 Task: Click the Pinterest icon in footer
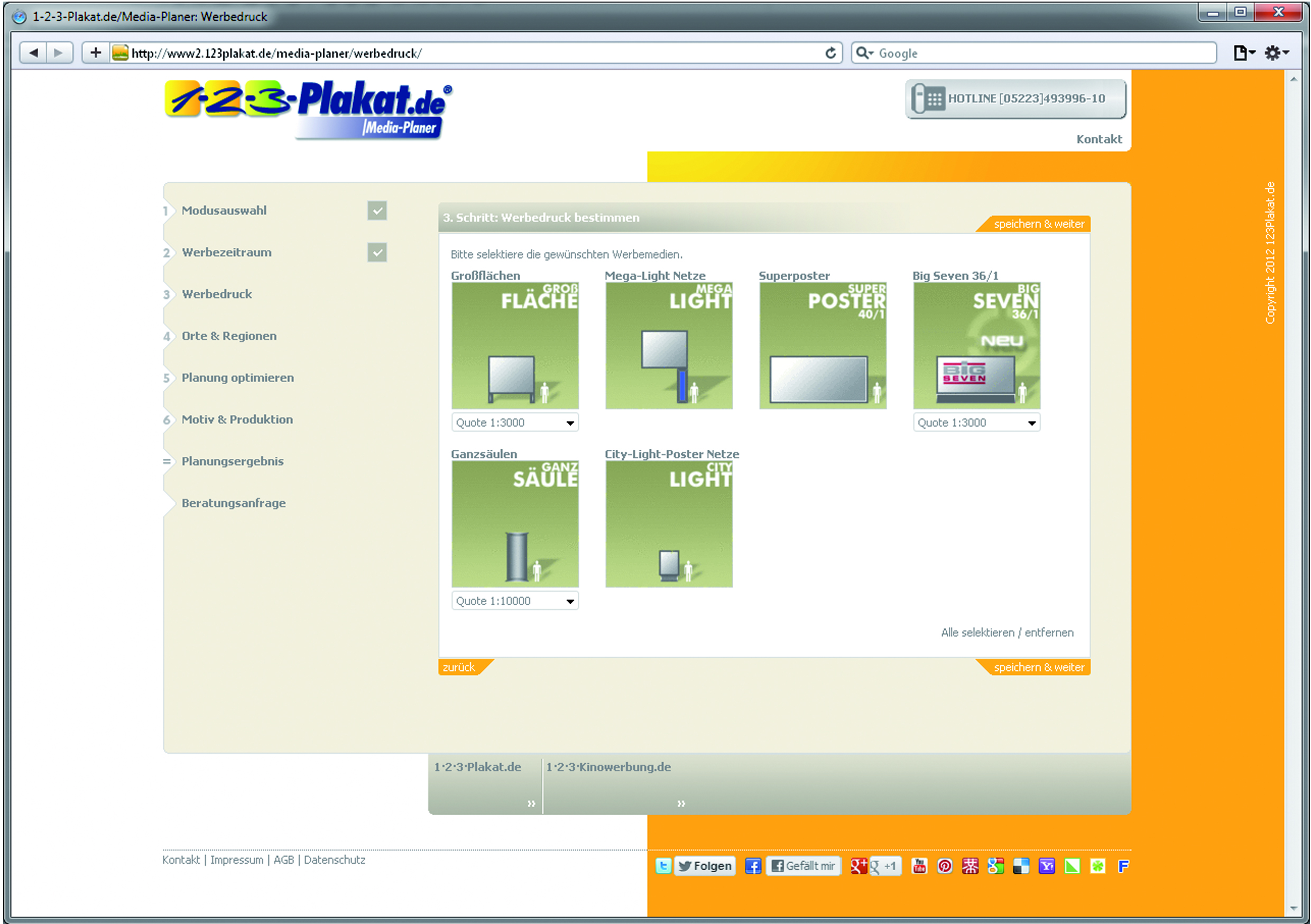point(945,866)
